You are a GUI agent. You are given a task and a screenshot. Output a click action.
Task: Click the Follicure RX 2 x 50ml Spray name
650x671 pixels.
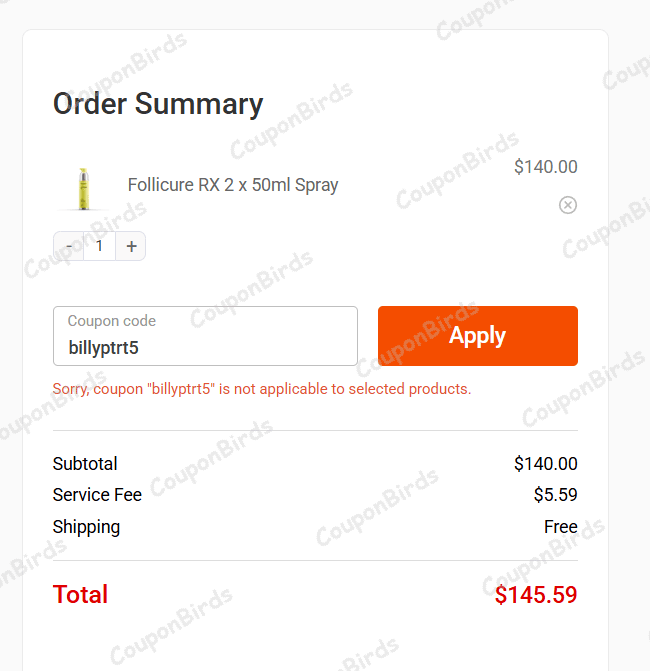pos(233,185)
